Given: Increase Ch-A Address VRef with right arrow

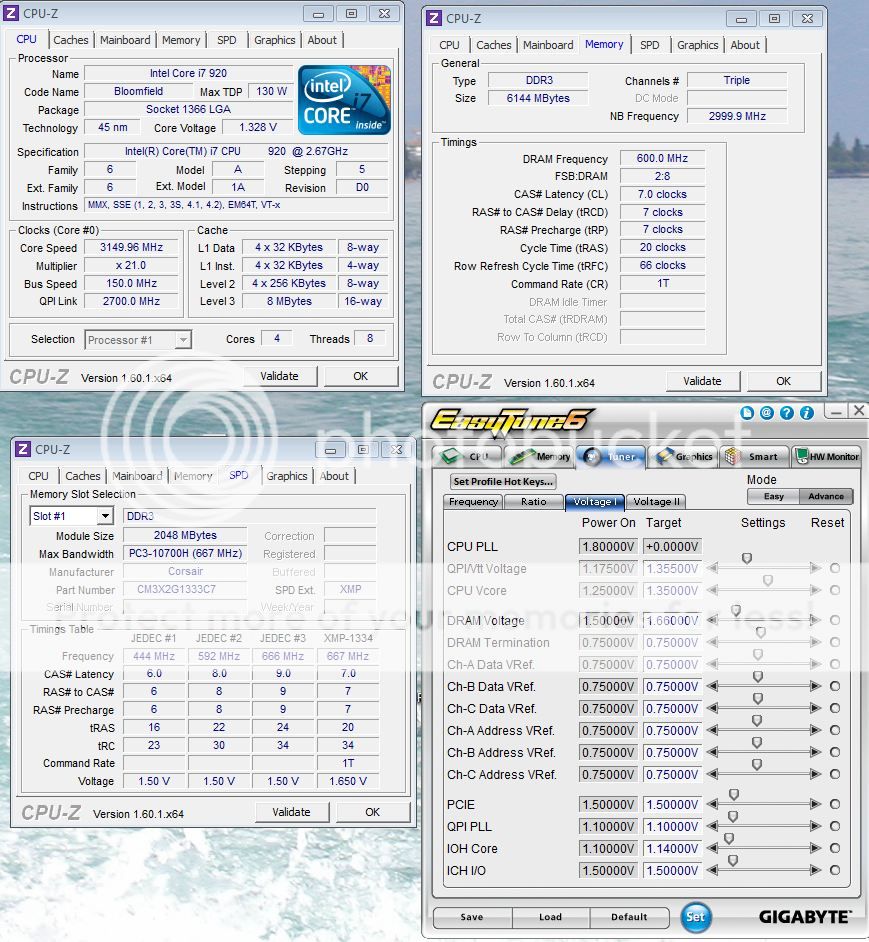Looking at the screenshot, I should tap(815, 731).
